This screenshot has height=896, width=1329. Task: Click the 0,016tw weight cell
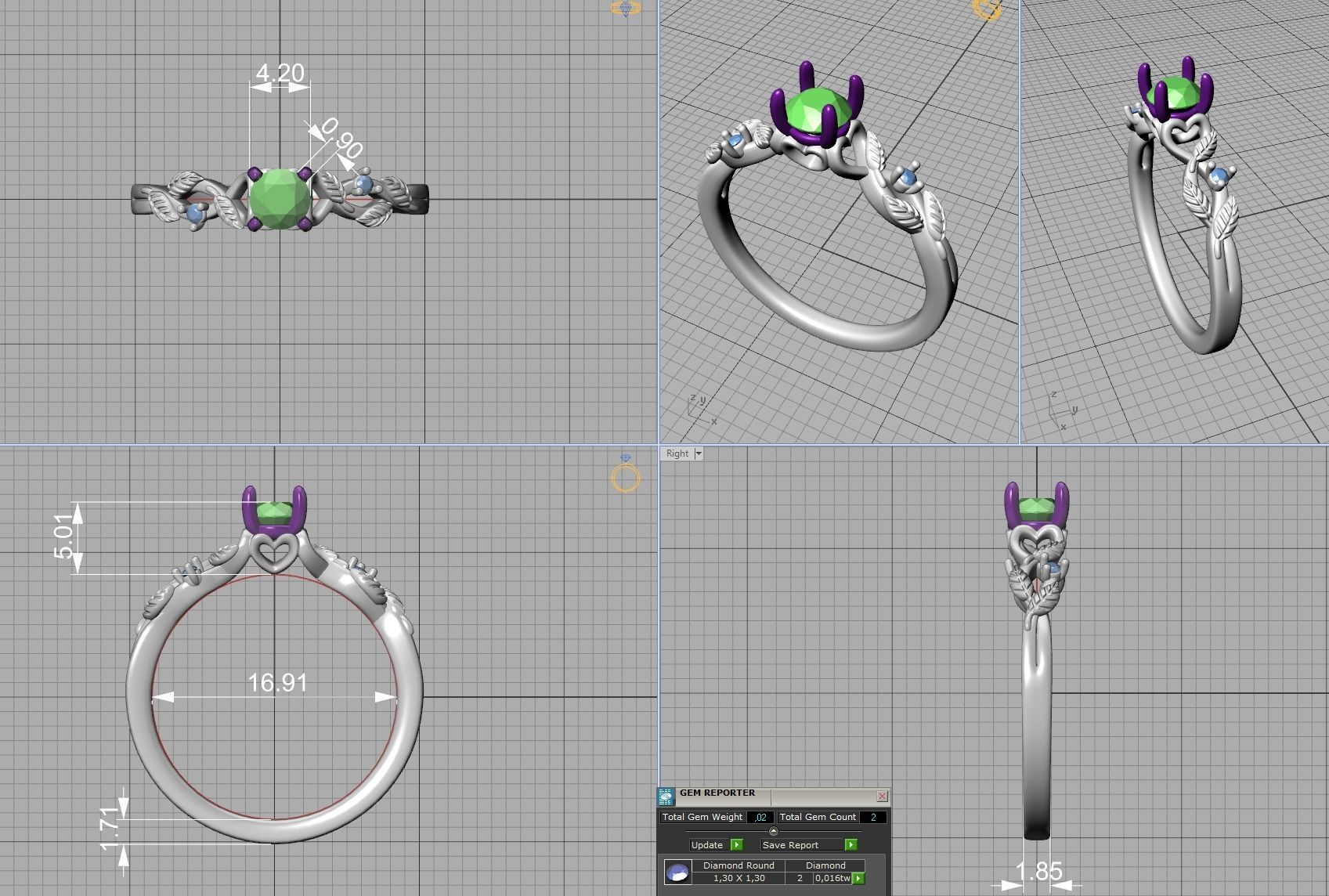832,879
